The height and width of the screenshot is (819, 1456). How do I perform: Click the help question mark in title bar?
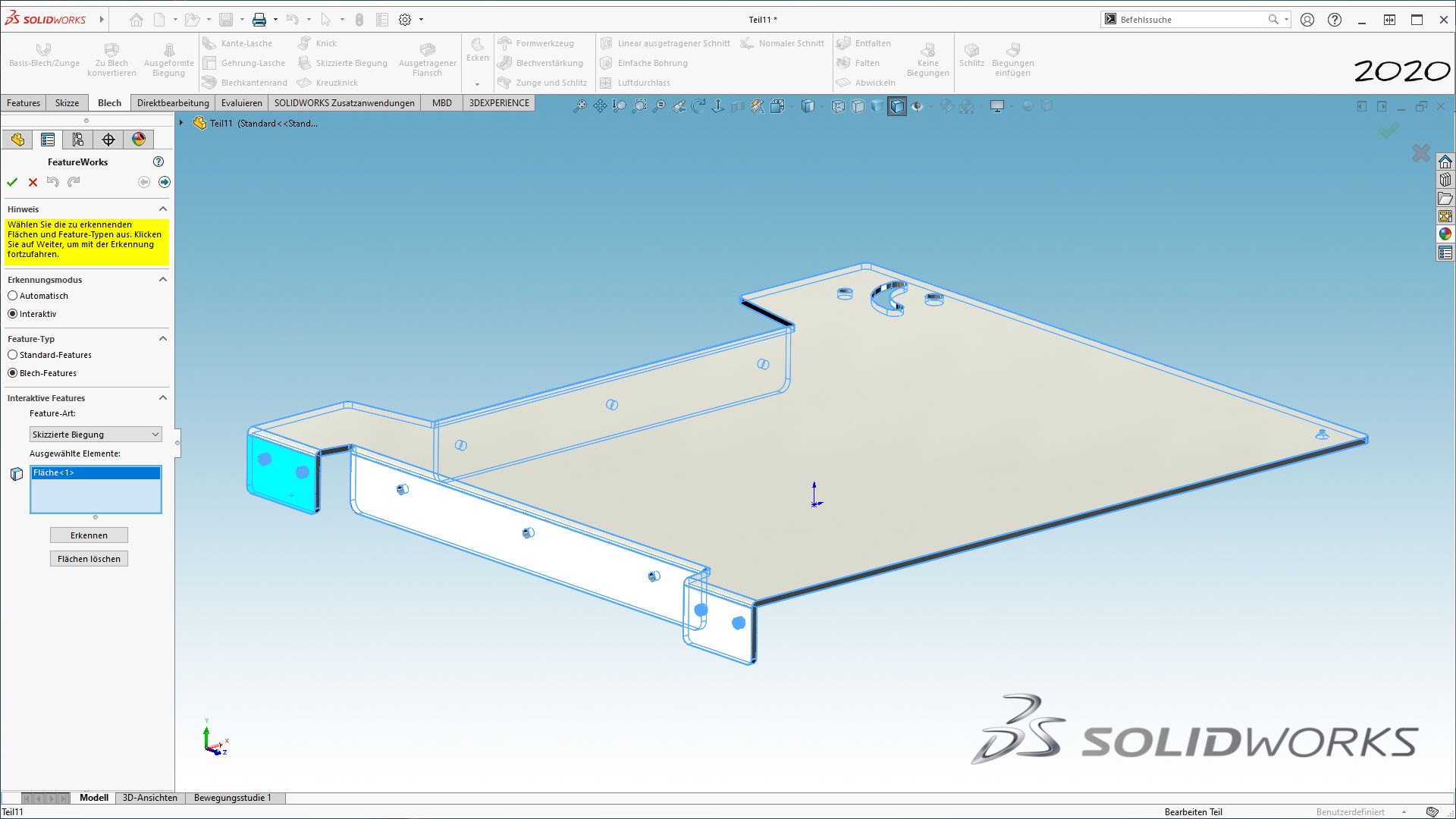pos(1335,20)
